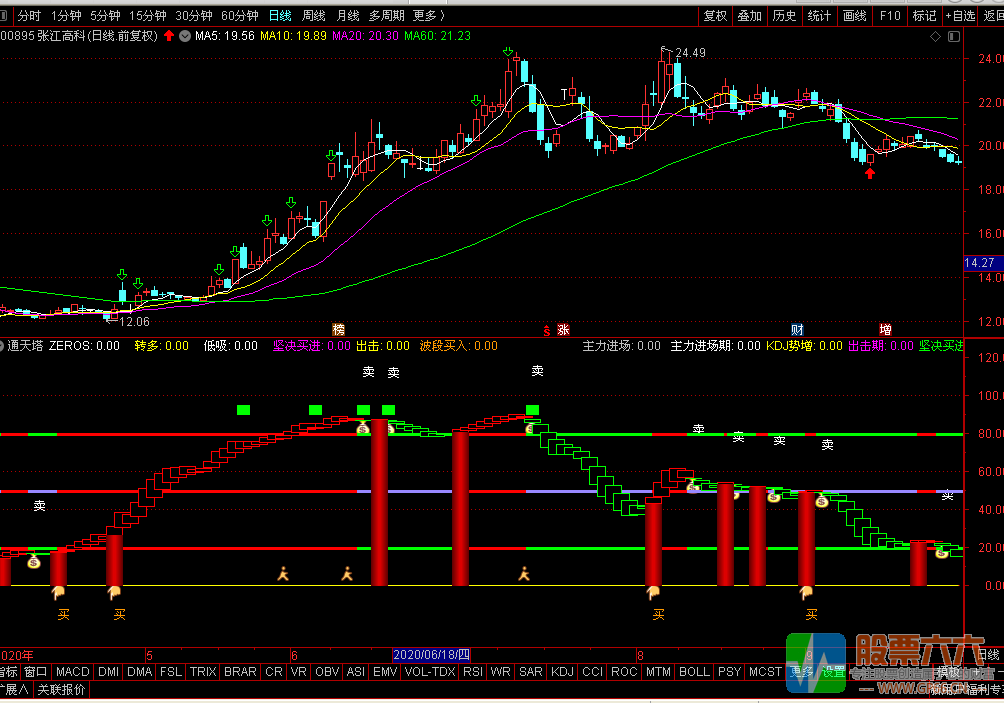Open the round dropdown next to stock name
The image size is (1004, 703).
pyautogui.click(x=184, y=36)
